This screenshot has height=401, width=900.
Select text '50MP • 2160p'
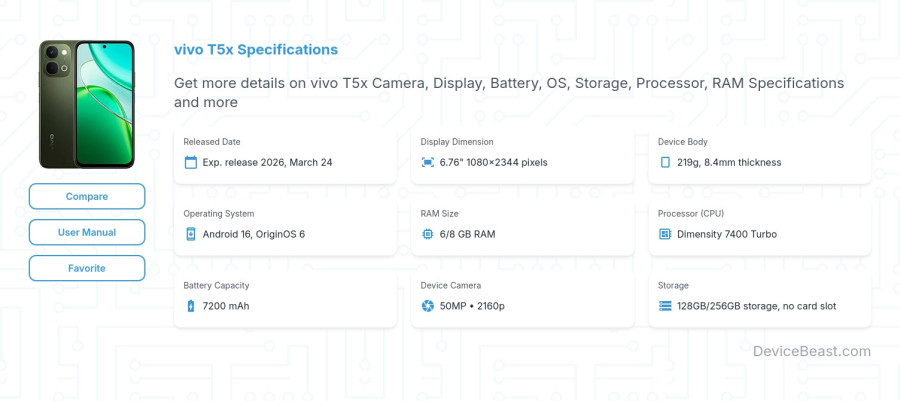[x=472, y=306]
